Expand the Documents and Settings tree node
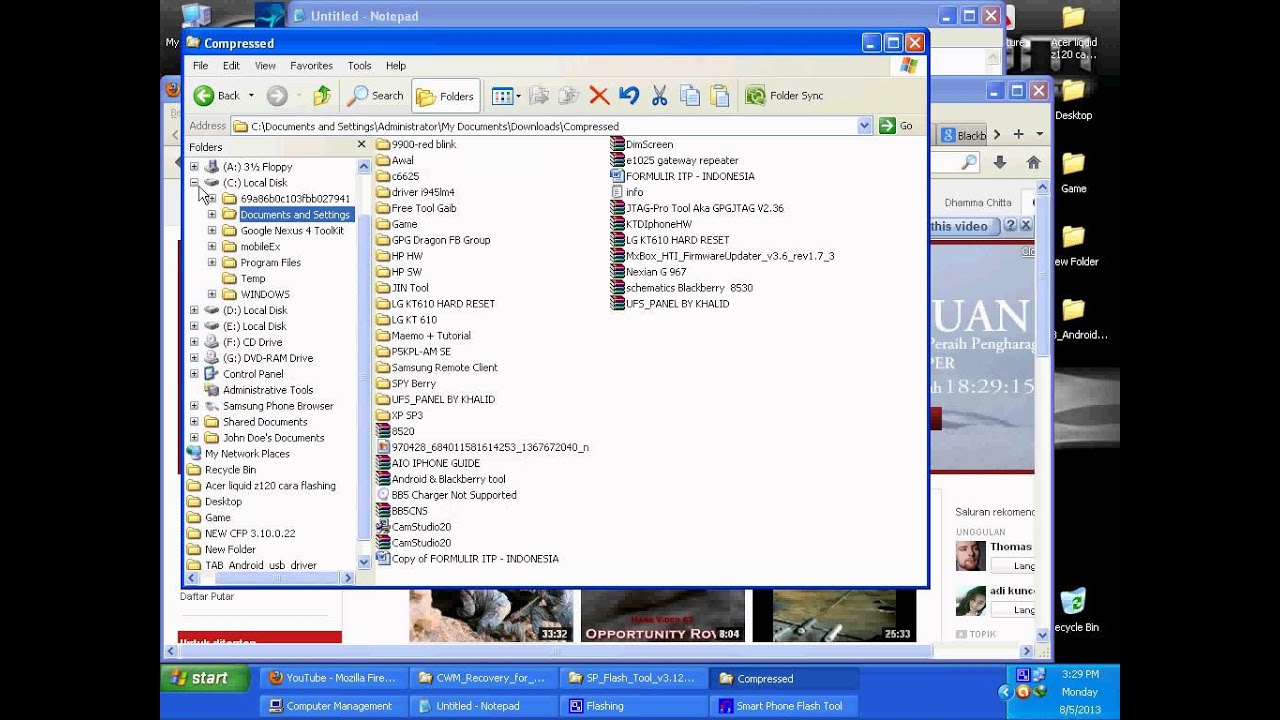 pyautogui.click(x=212, y=215)
